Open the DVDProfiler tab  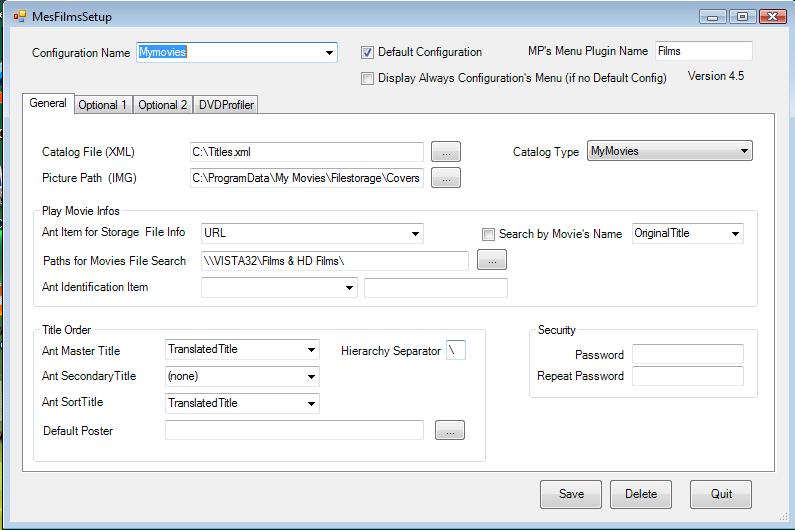pyautogui.click(x=227, y=105)
